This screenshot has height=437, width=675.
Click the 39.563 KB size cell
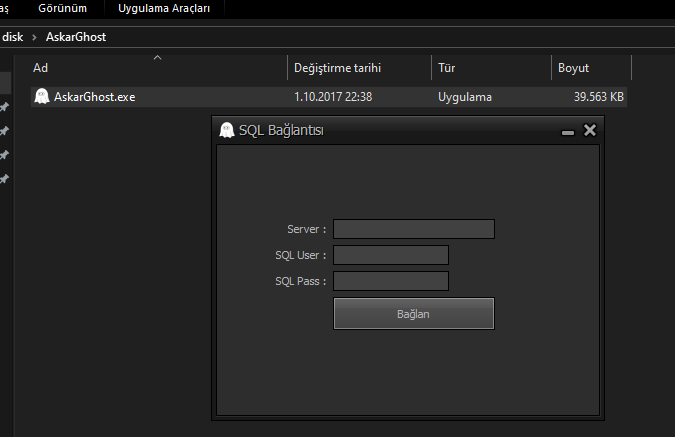(599, 97)
